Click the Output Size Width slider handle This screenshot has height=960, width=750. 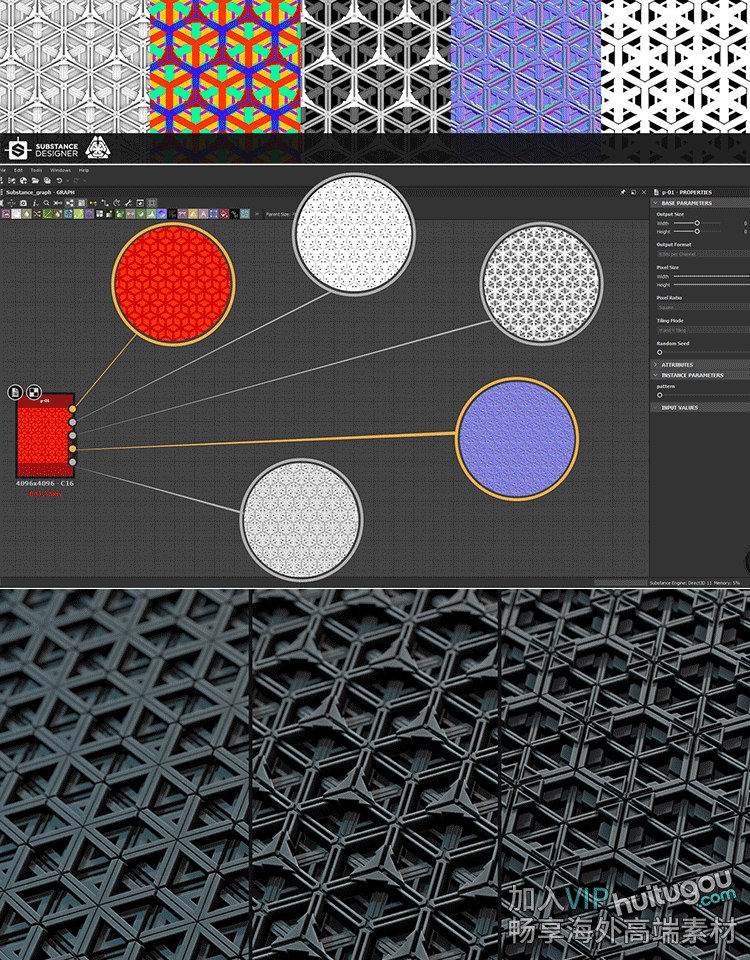tap(697, 222)
